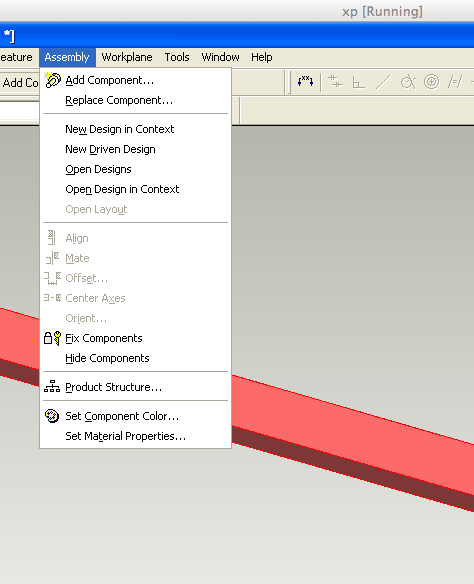Click the Align constraint icon in menu
Screen dimensions: 474x584
click(52, 238)
